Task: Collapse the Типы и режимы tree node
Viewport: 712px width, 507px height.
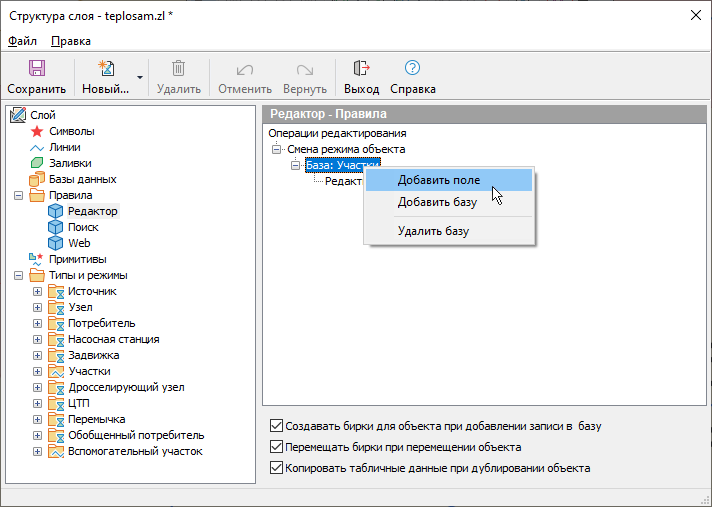Action: [19, 275]
